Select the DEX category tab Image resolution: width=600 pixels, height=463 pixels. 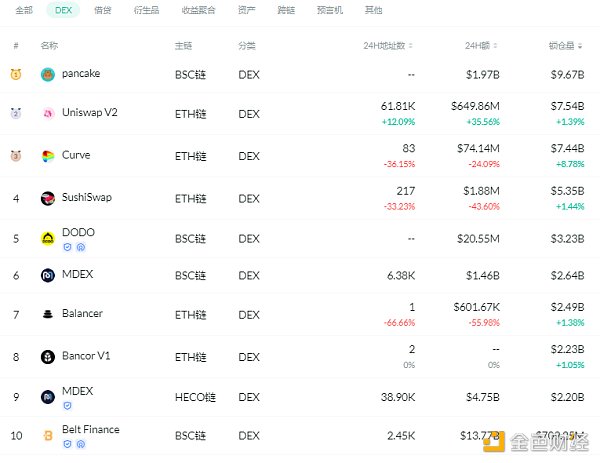(63, 10)
